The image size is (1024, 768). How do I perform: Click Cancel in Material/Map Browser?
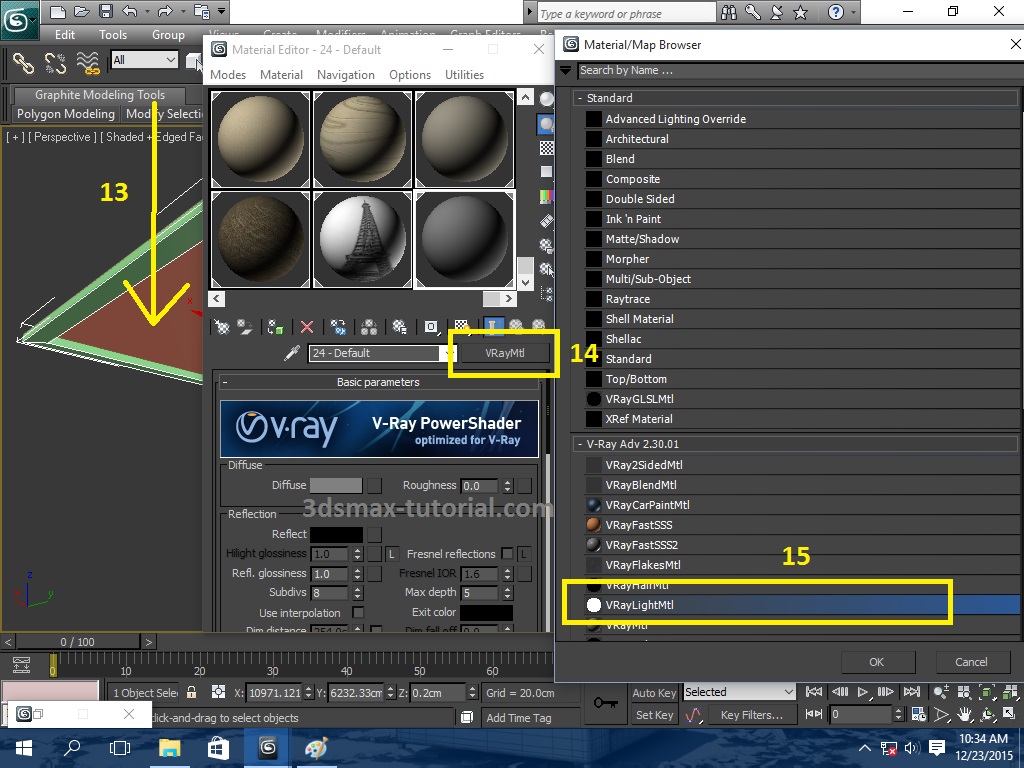971,662
